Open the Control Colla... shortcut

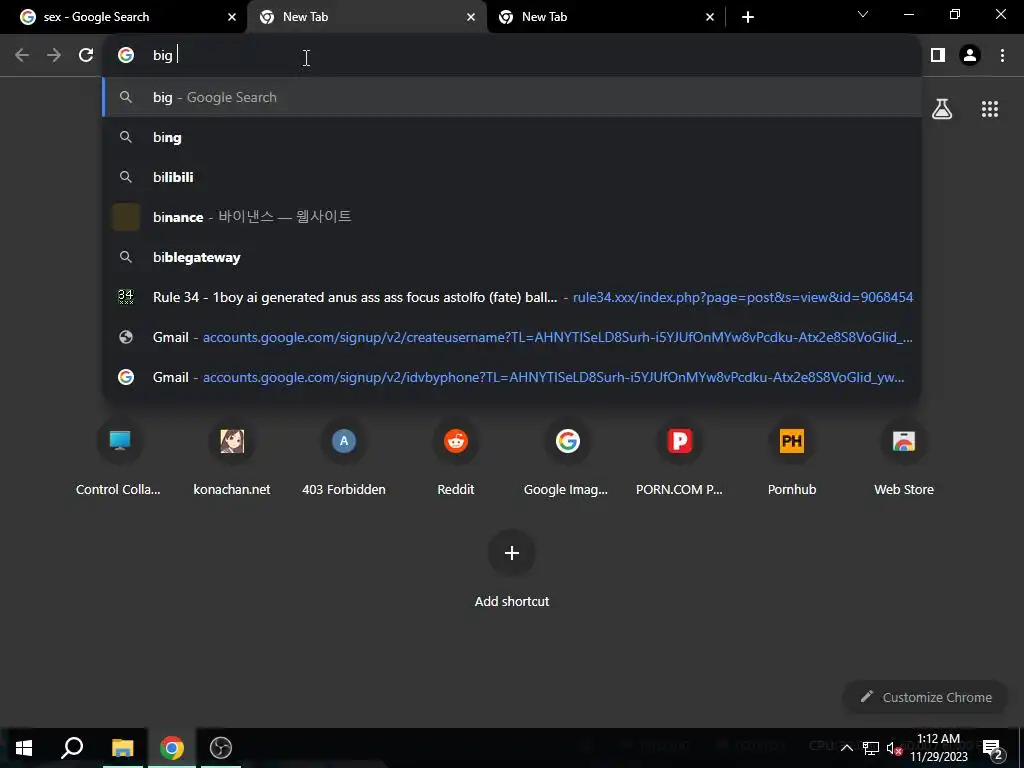click(119, 459)
